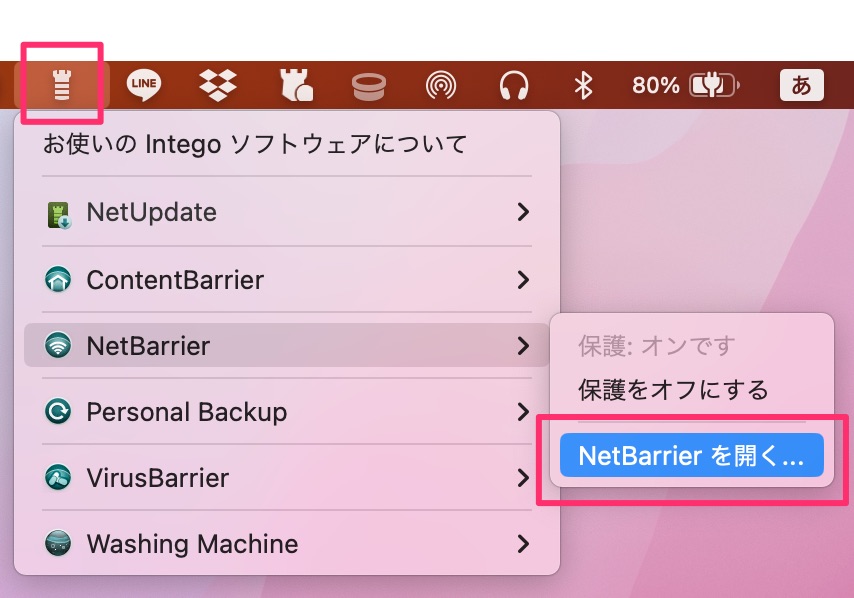854x598 pixels.
Task: Click the NetBarrier wifi icon
Action: [58, 345]
